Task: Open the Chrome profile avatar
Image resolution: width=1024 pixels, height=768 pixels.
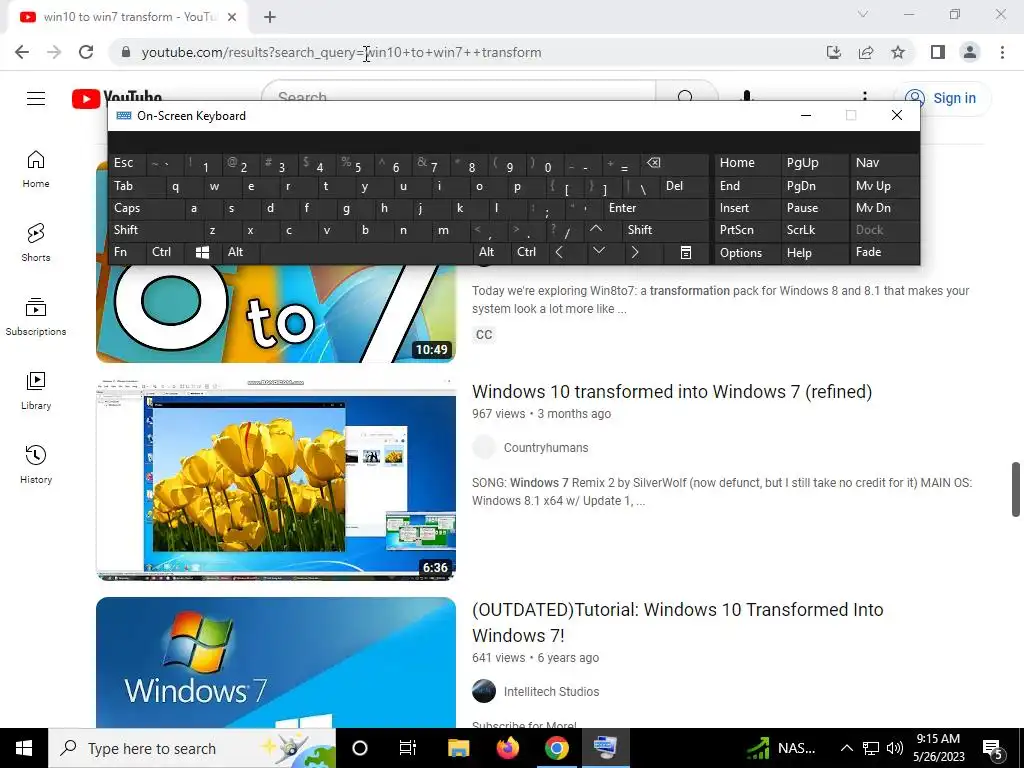Action: click(x=970, y=52)
